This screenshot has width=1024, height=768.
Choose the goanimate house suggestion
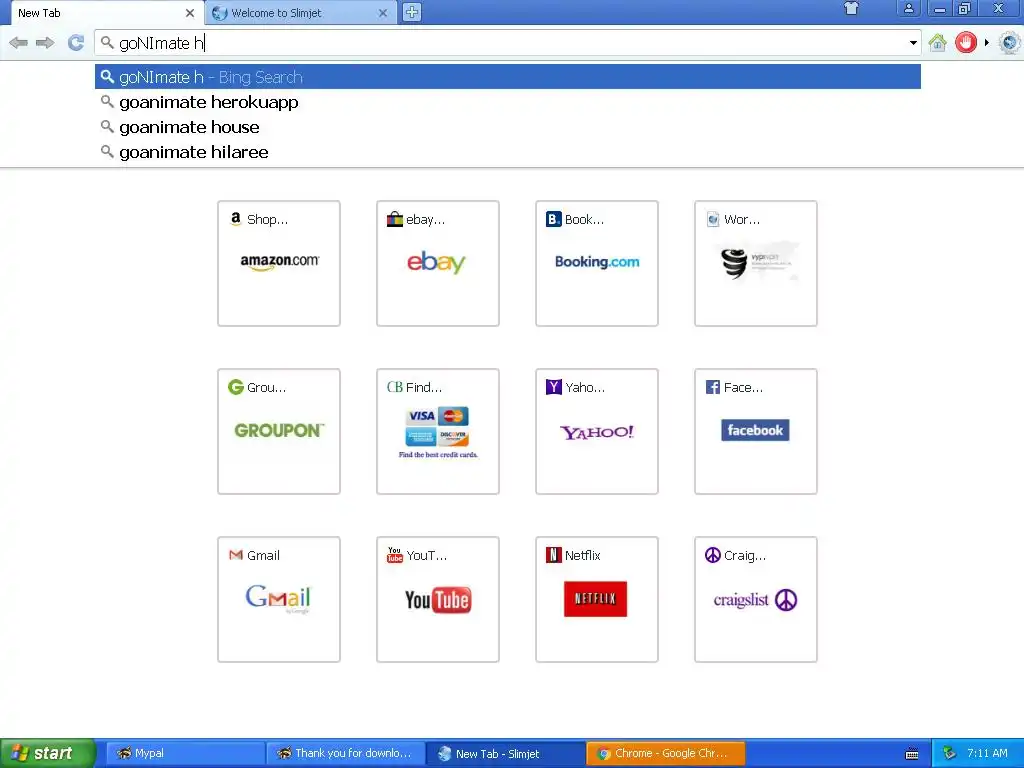[508, 127]
